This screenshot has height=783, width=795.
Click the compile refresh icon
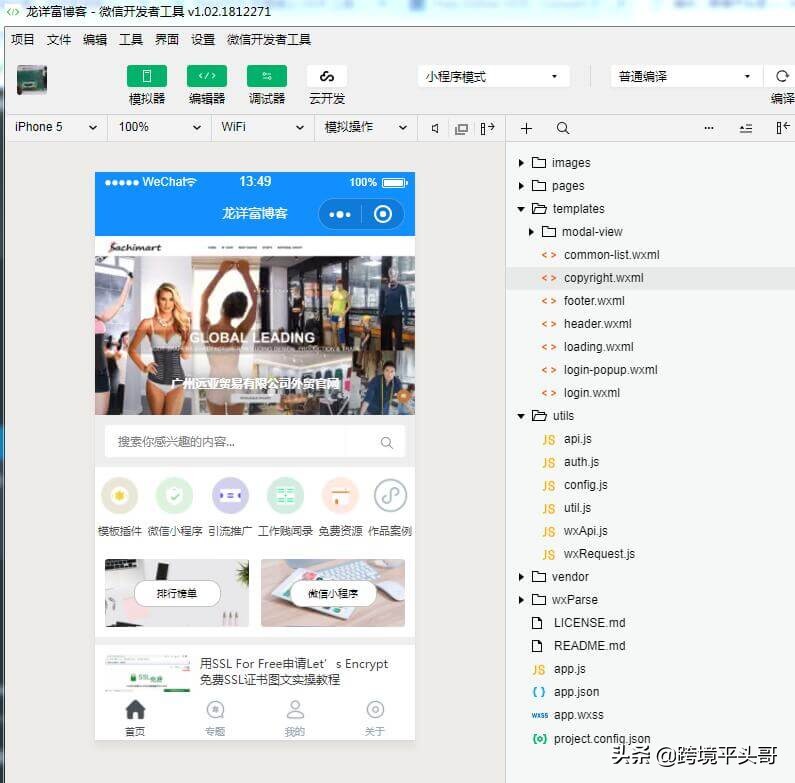(782, 76)
